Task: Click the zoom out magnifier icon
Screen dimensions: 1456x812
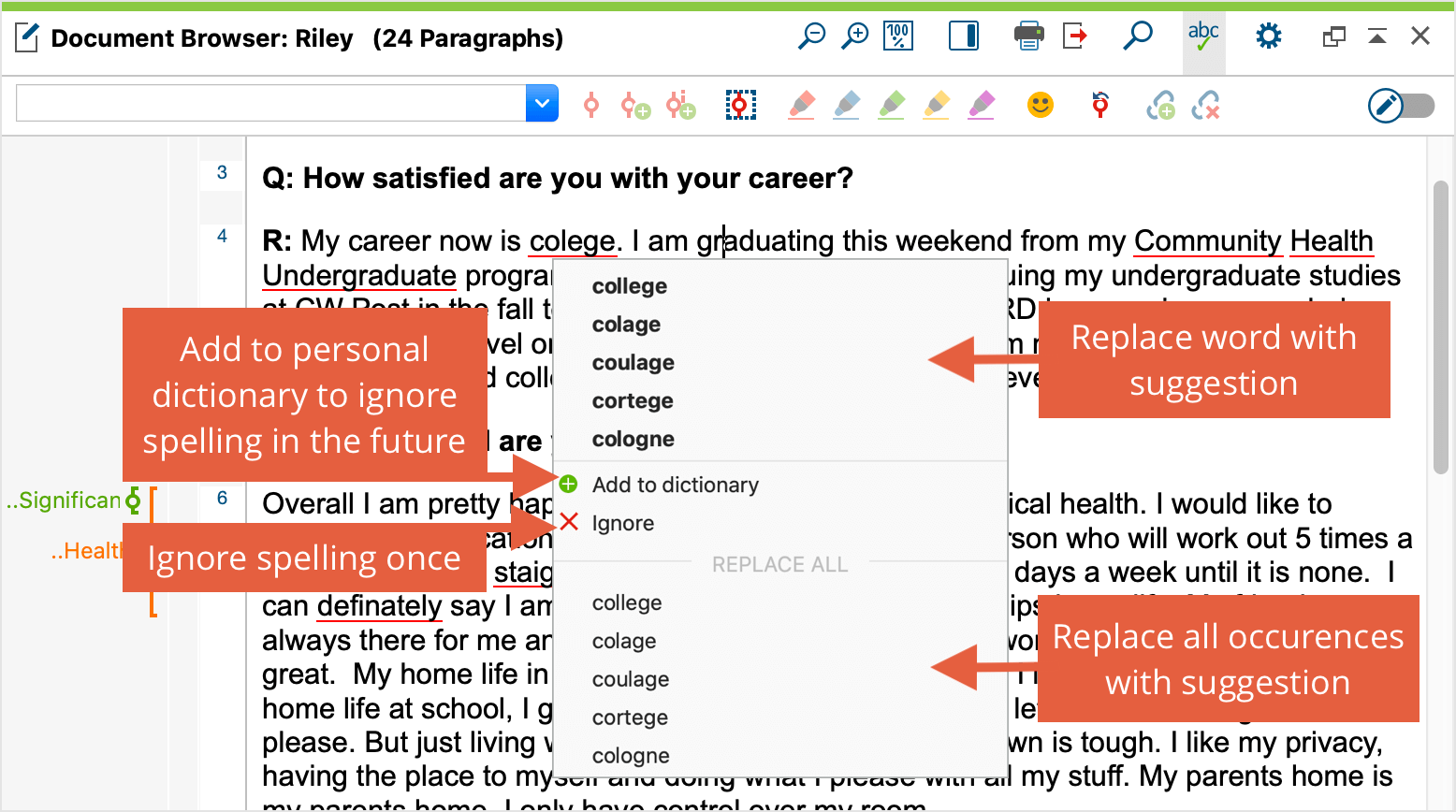Action: tap(811, 36)
